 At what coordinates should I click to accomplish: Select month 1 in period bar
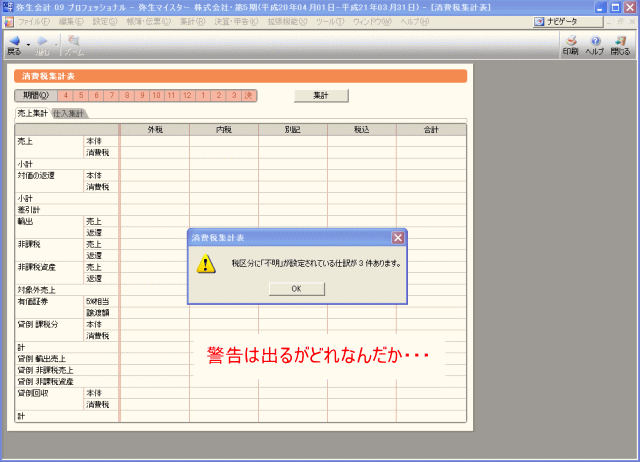tap(203, 96)
